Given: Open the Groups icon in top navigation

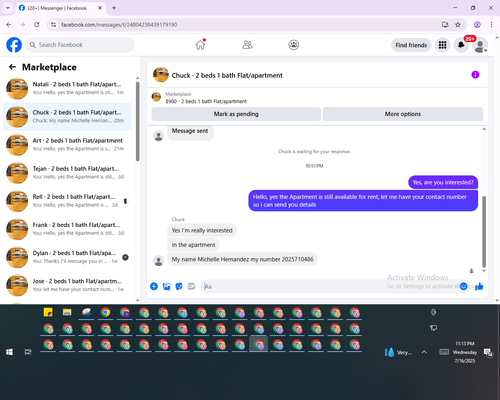Looking at the screenshot, I should 293,45.
